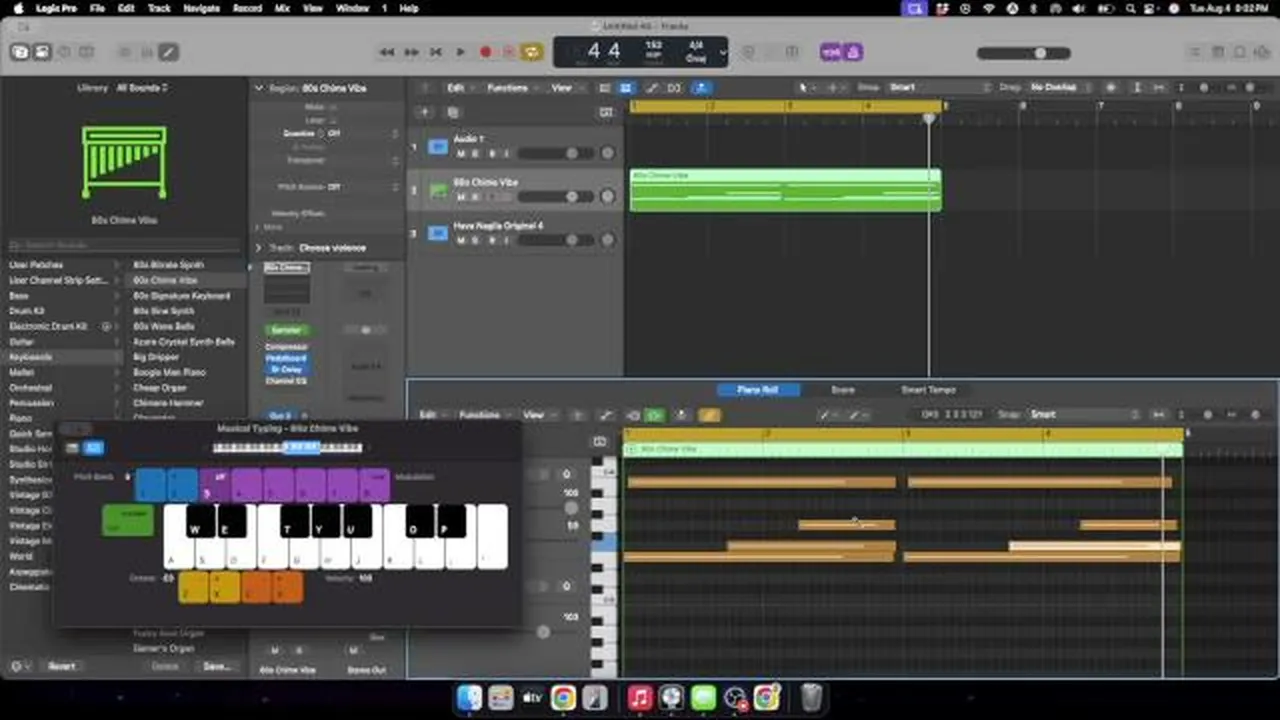Viewport: 1280px width, 720px height.
Task: Click the Audio 1 track icon
Action: [437, 147]
